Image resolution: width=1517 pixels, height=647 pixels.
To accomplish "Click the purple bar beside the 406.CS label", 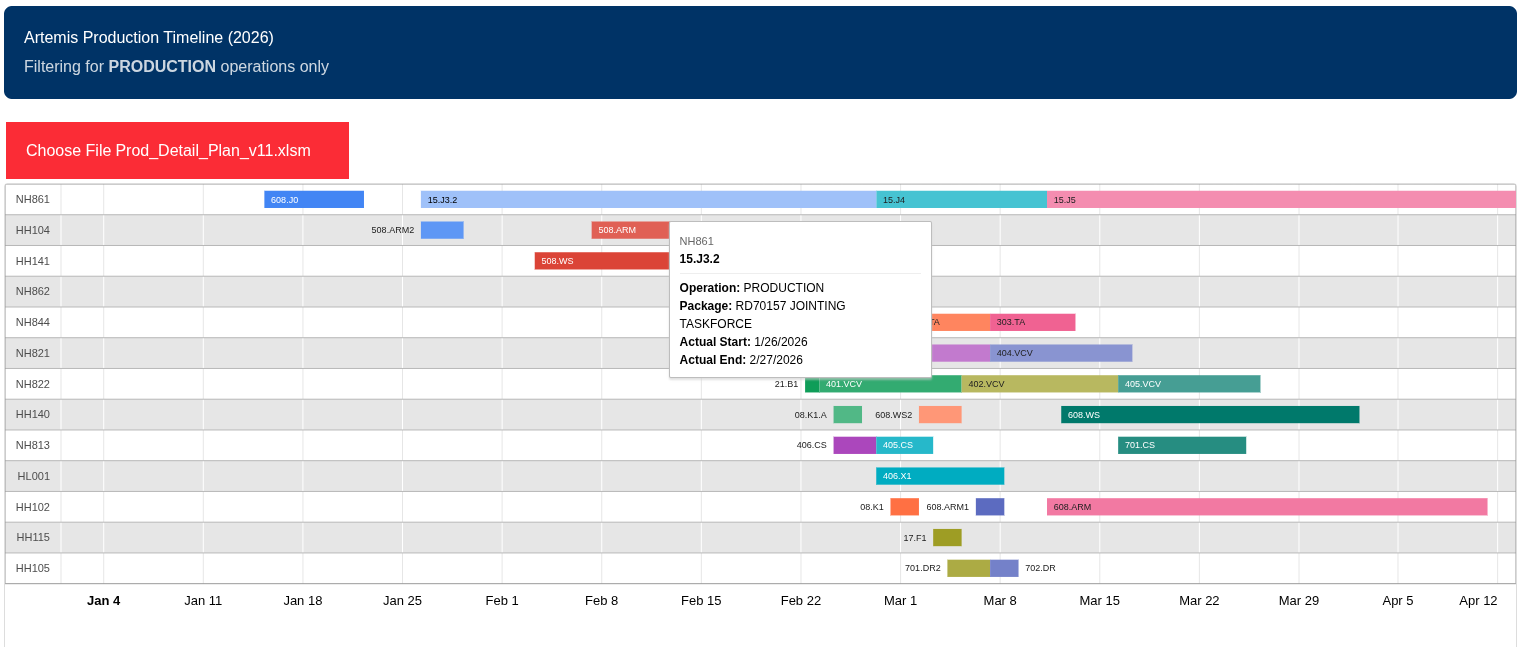I will pos(855,445).
